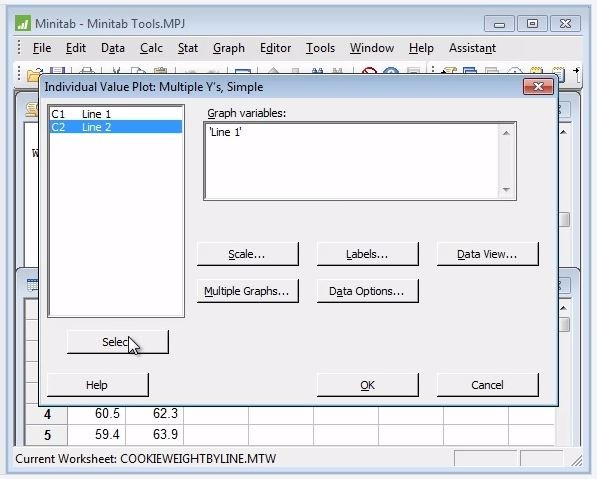The width and height of the screenshot is (597, 479).
Task: Close the Individual Value Plot dialog
Action: (538, 87)
